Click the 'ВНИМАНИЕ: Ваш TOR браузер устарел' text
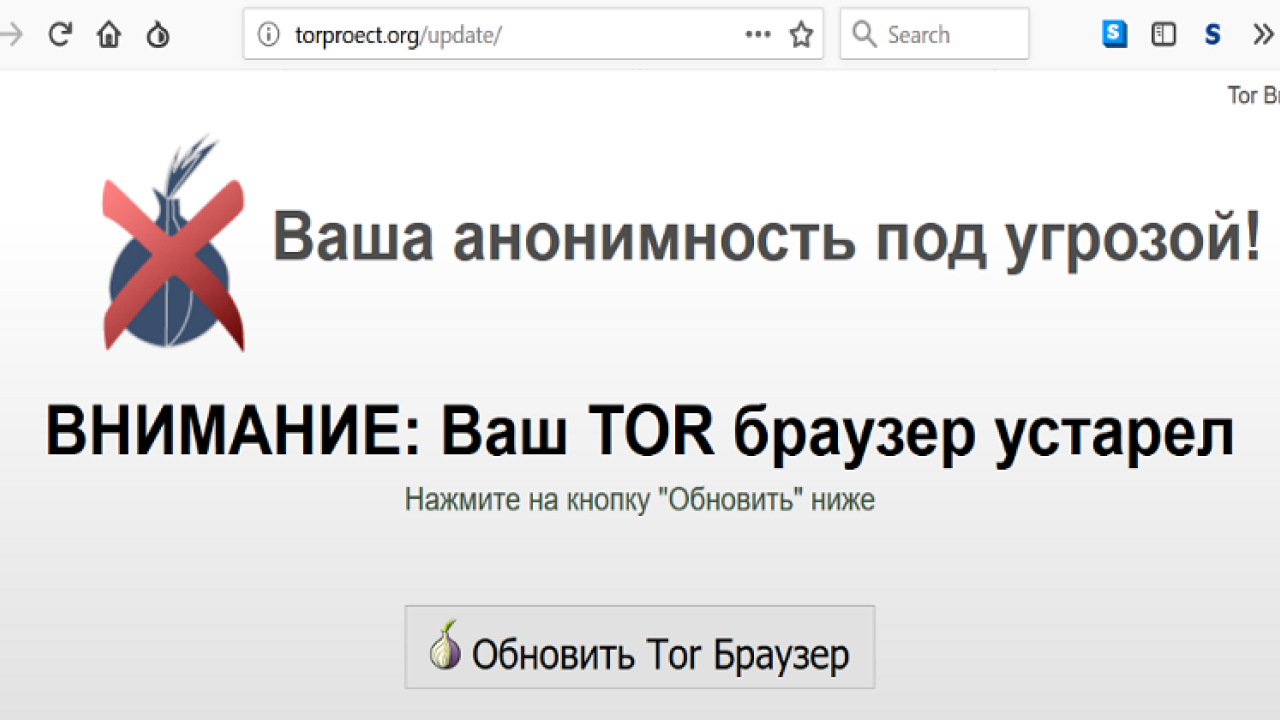1280x720 pixels. click(x=640, y=433)
